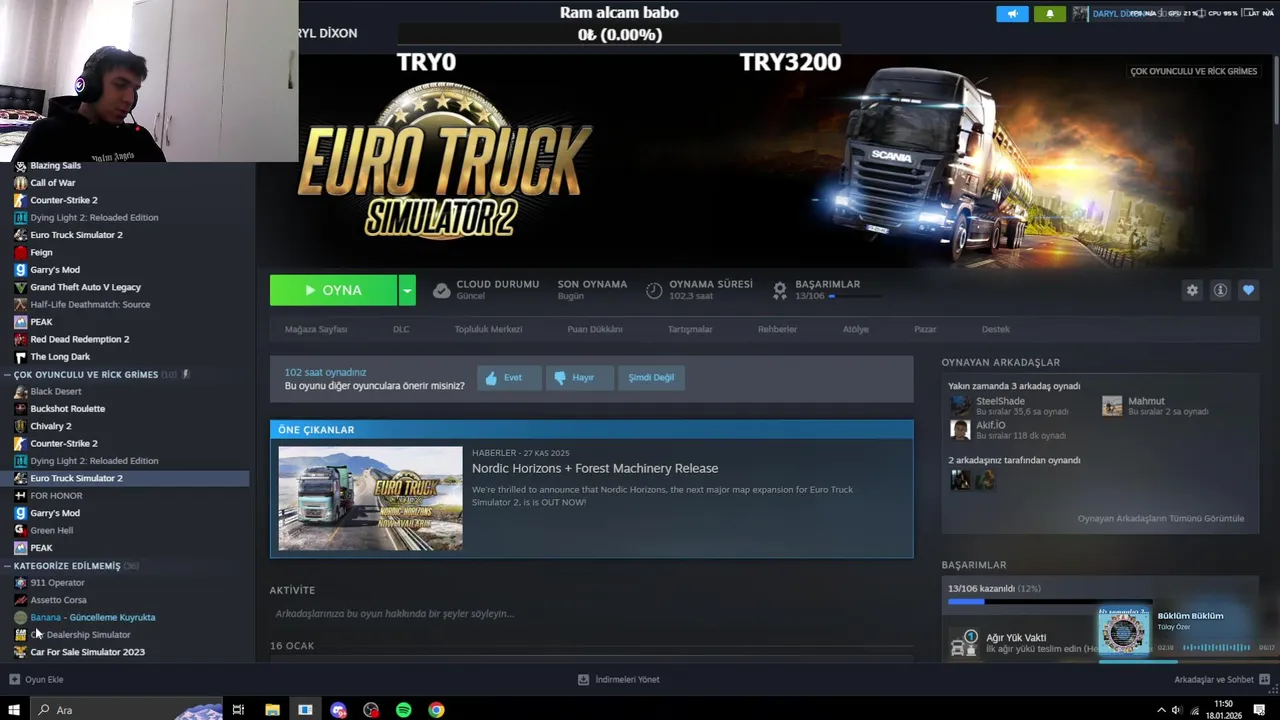
Task: Click the Black Desert game icon
Action: coord(20,391)
